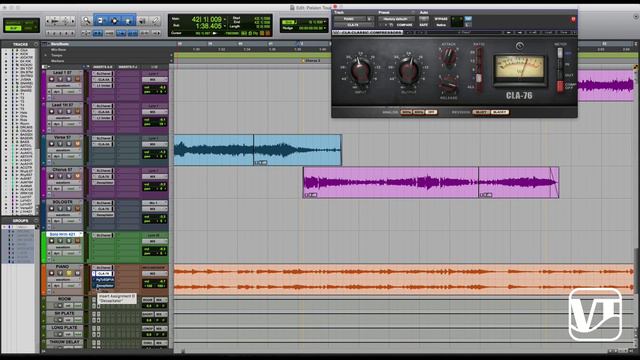Select the Pencil tool

point(156,21)
